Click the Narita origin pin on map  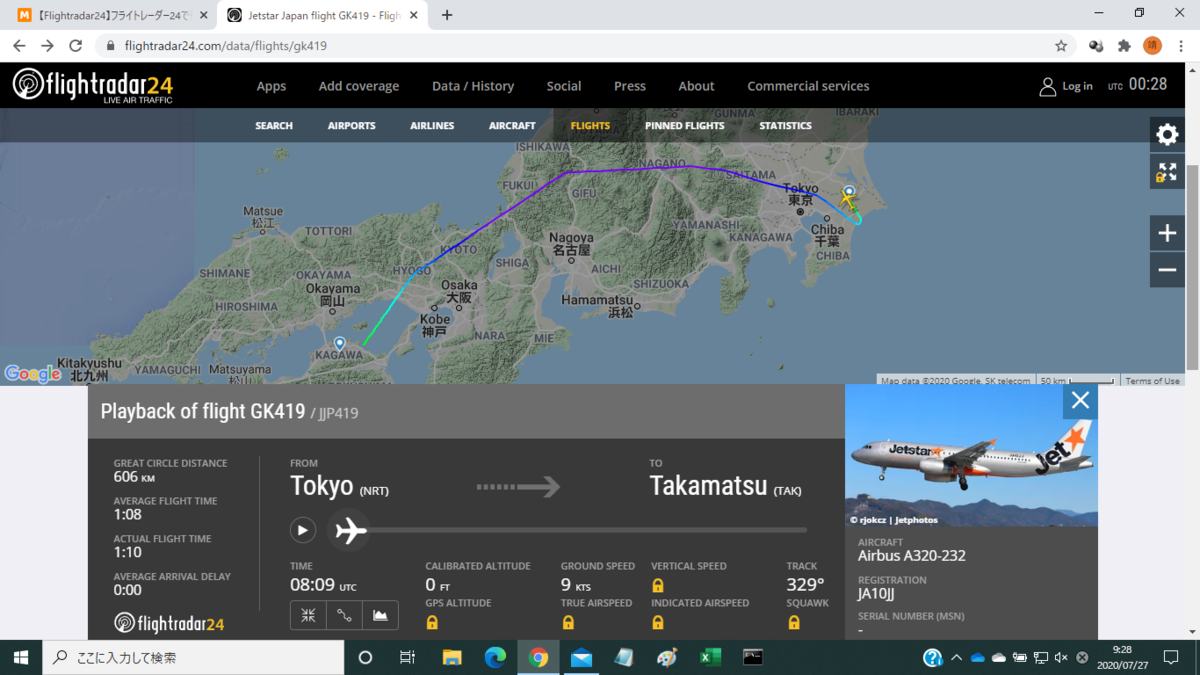point(849,191)
